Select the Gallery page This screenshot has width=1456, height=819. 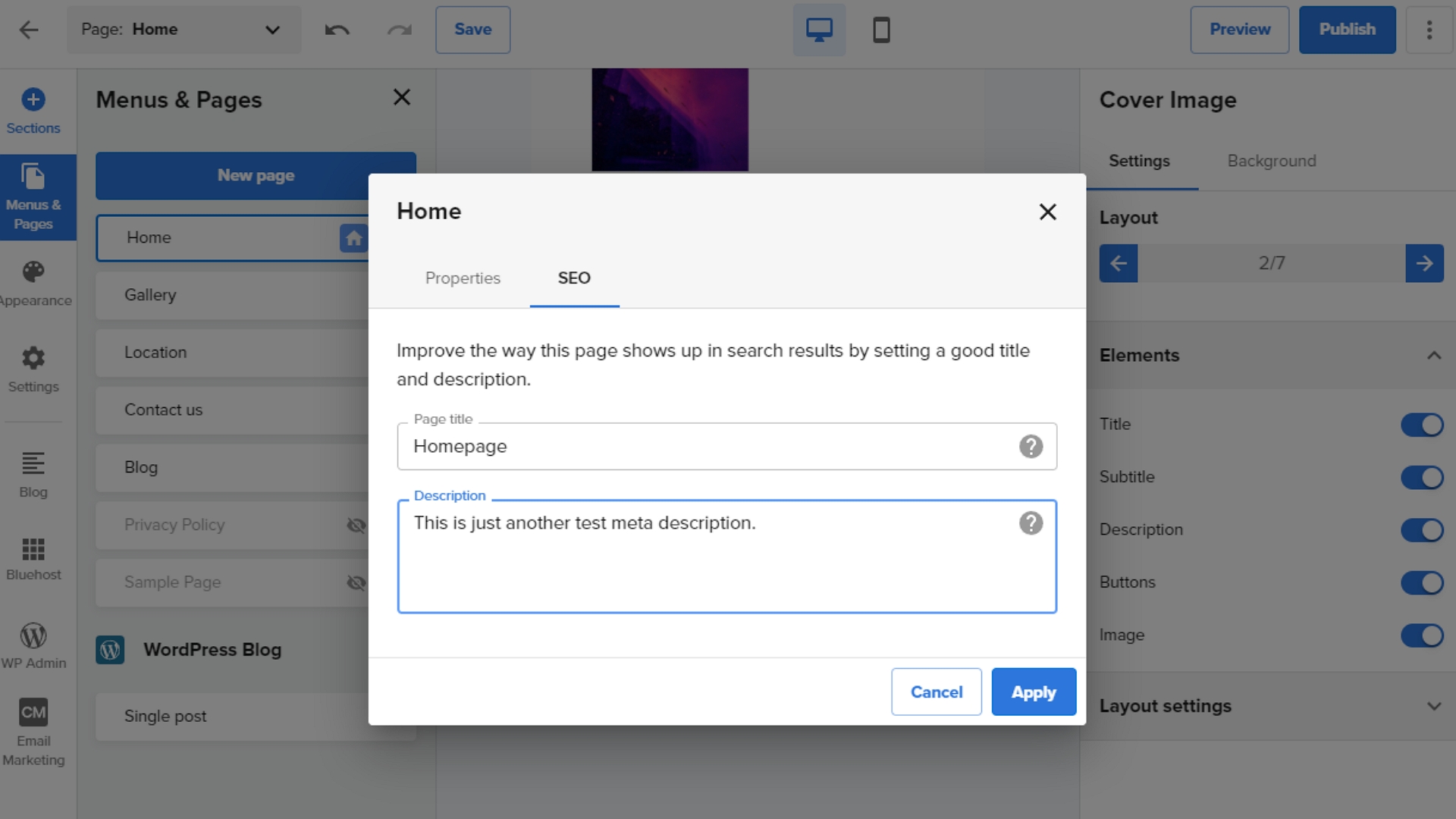click(232, 295)
